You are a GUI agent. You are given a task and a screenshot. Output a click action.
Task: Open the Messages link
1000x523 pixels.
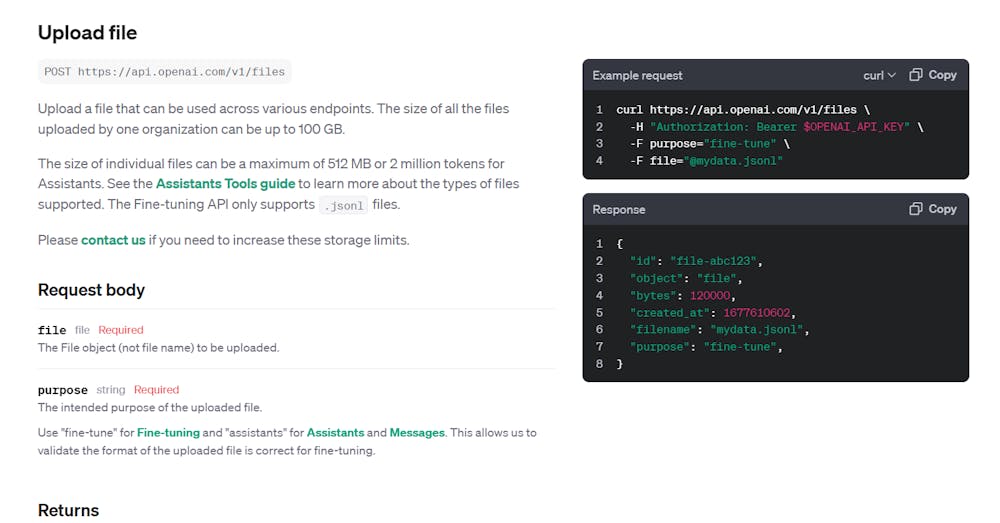click(417, 433)
